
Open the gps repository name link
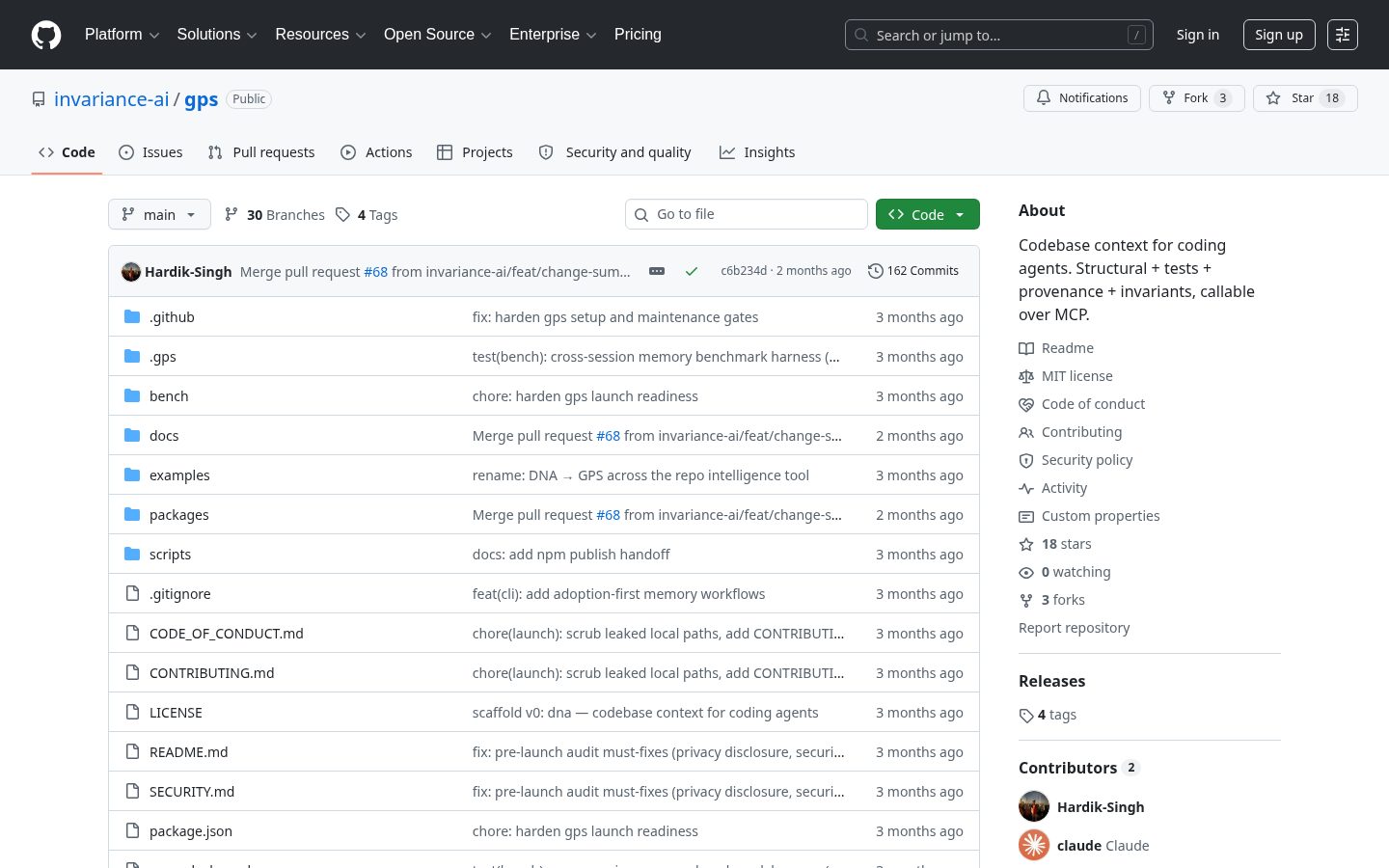coord(201,99)
